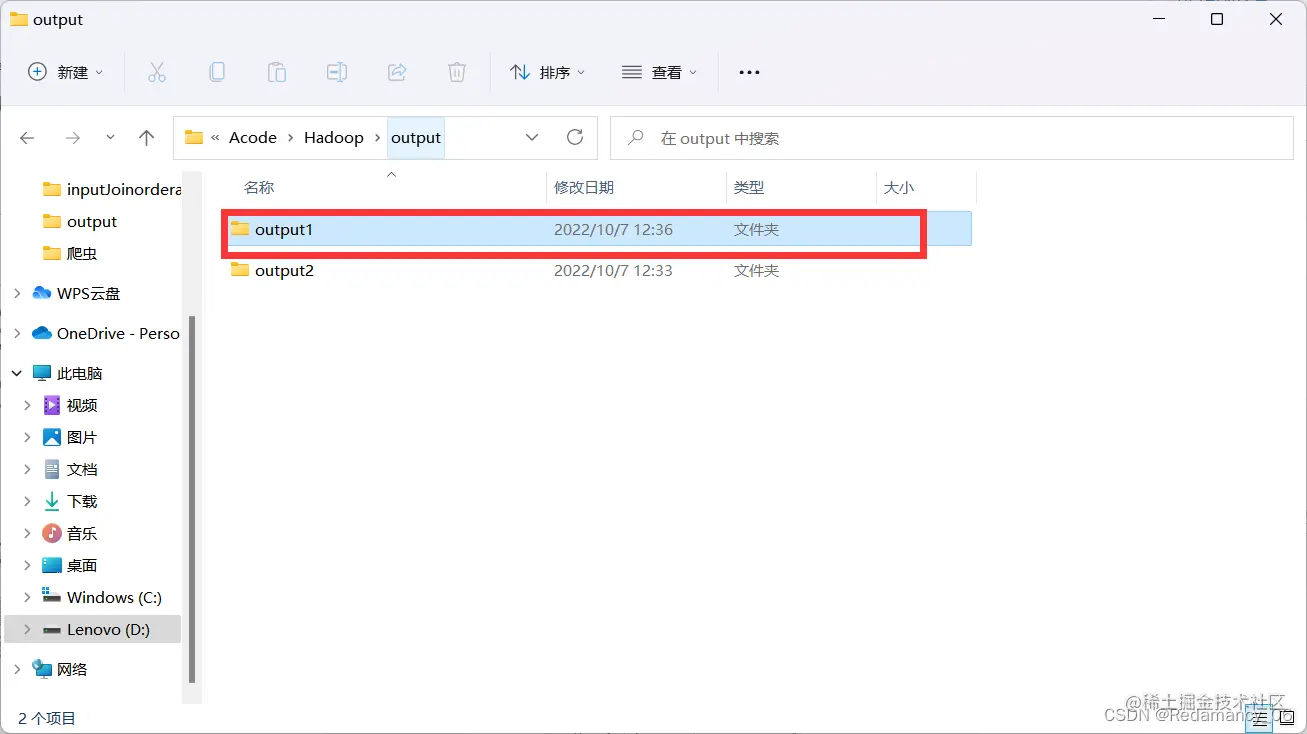Go forward with the right arrow
Image resolution: width=1307 pixels, height=734 pixels.
click(72, 138)
